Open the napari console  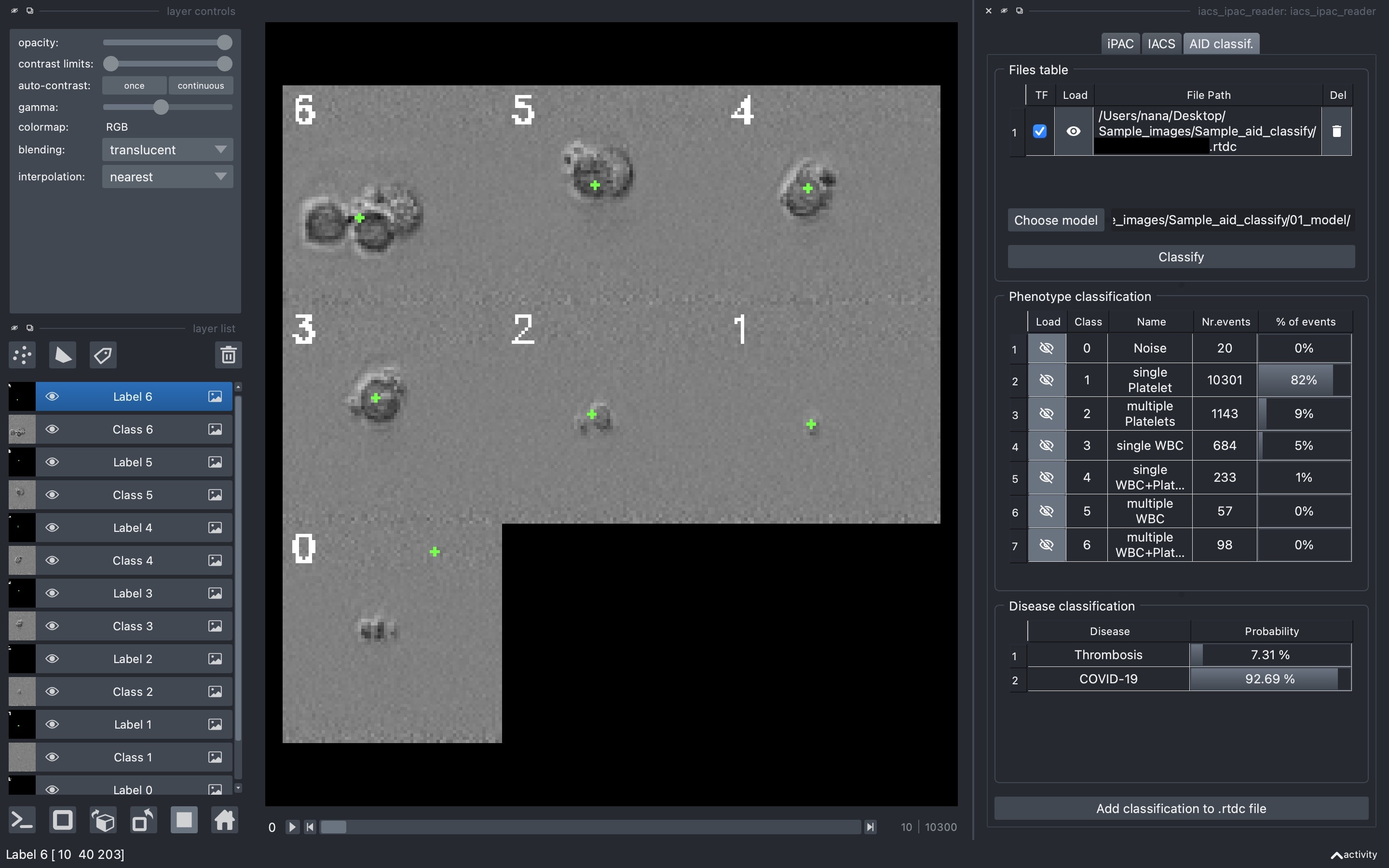[x=22, y=820]
